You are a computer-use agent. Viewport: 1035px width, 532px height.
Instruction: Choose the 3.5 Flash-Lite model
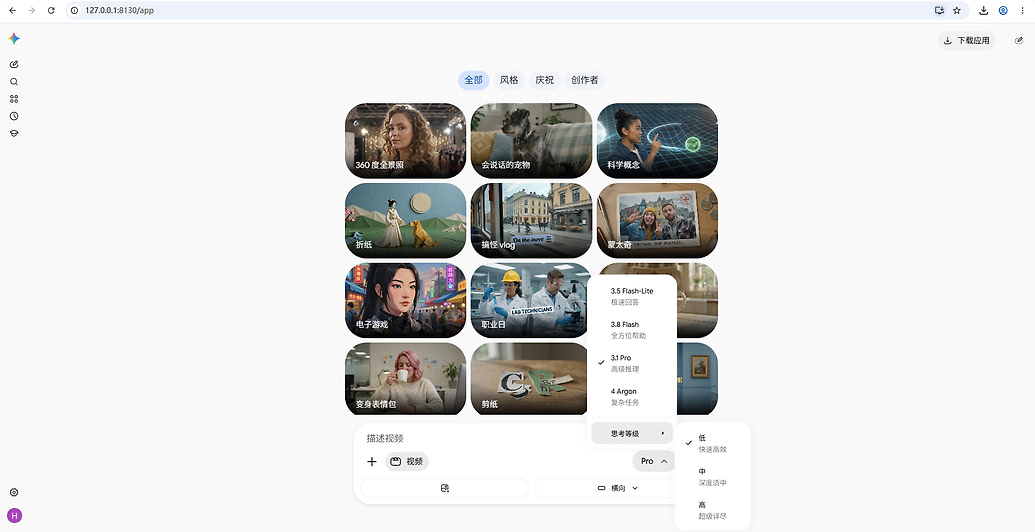point(632,296)
